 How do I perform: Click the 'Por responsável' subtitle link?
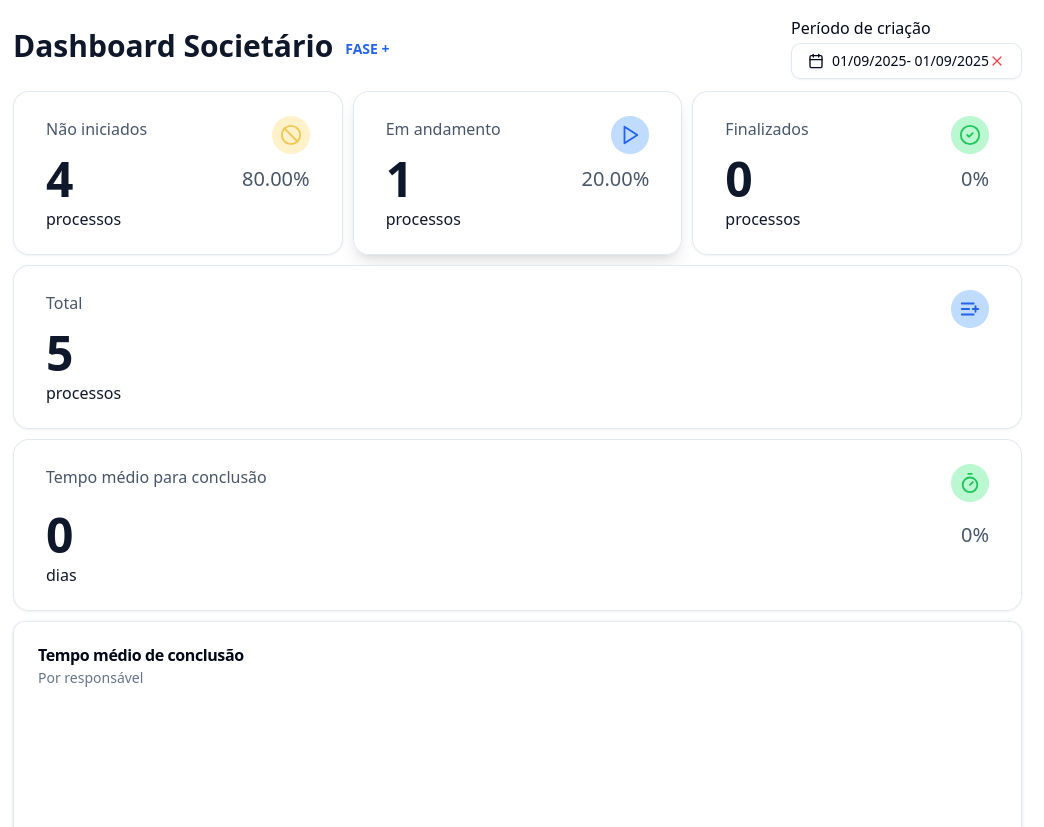[x=90, y=677]
